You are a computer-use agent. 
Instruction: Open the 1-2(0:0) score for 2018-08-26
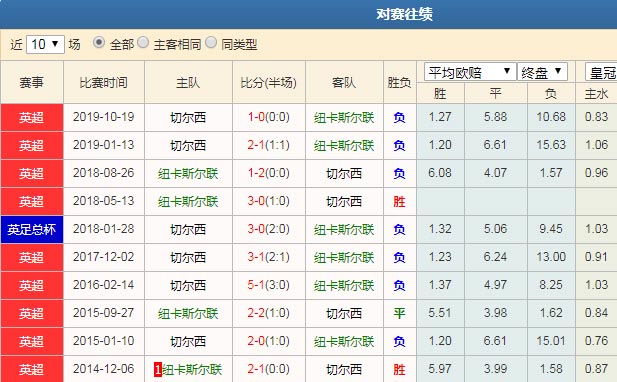[269, 173]
